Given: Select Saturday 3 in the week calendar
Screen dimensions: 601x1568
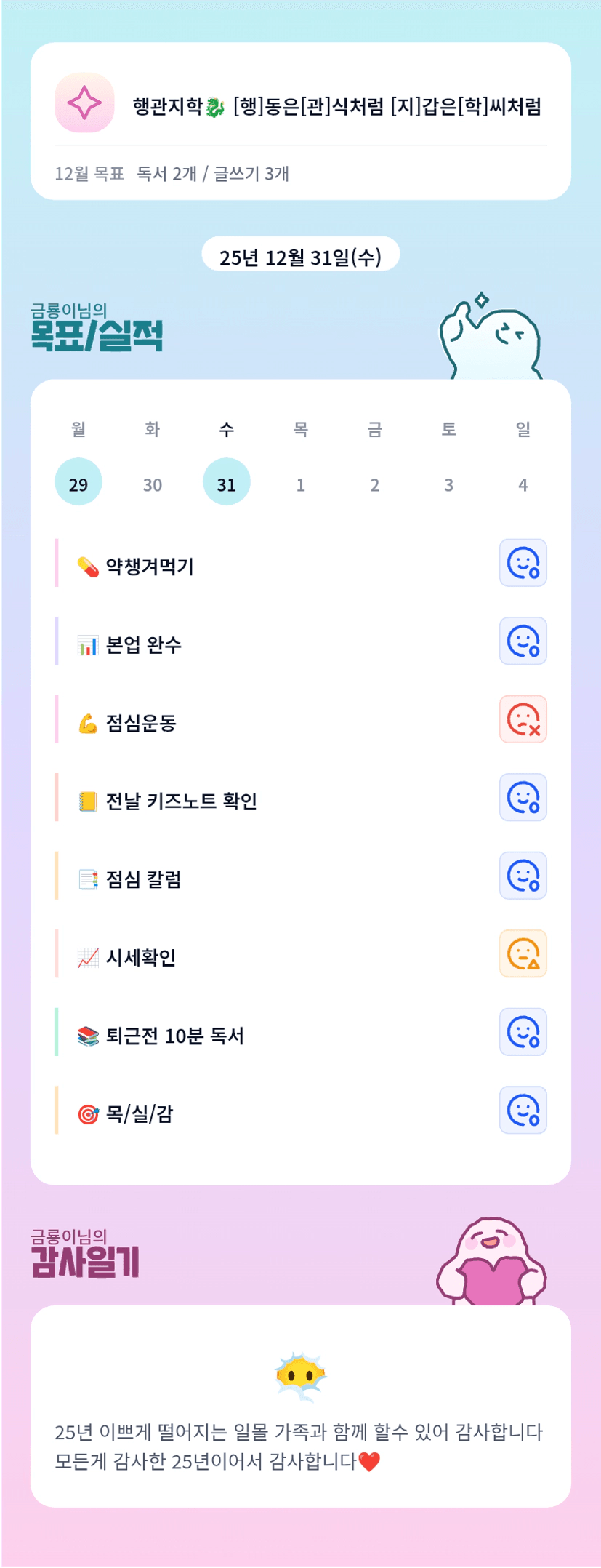Looking at the screenshot, I should point(449,484).
